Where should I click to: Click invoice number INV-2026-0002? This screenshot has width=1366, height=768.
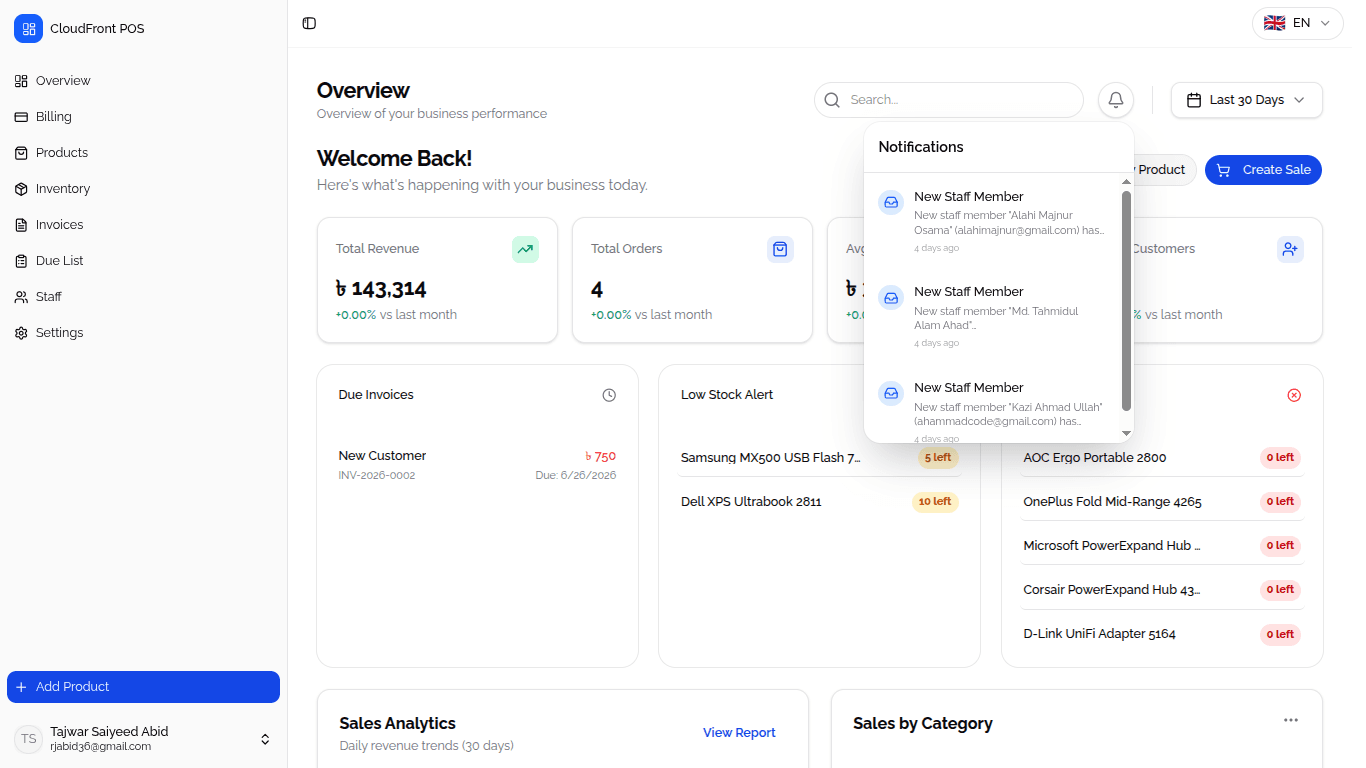pos(377,475)
